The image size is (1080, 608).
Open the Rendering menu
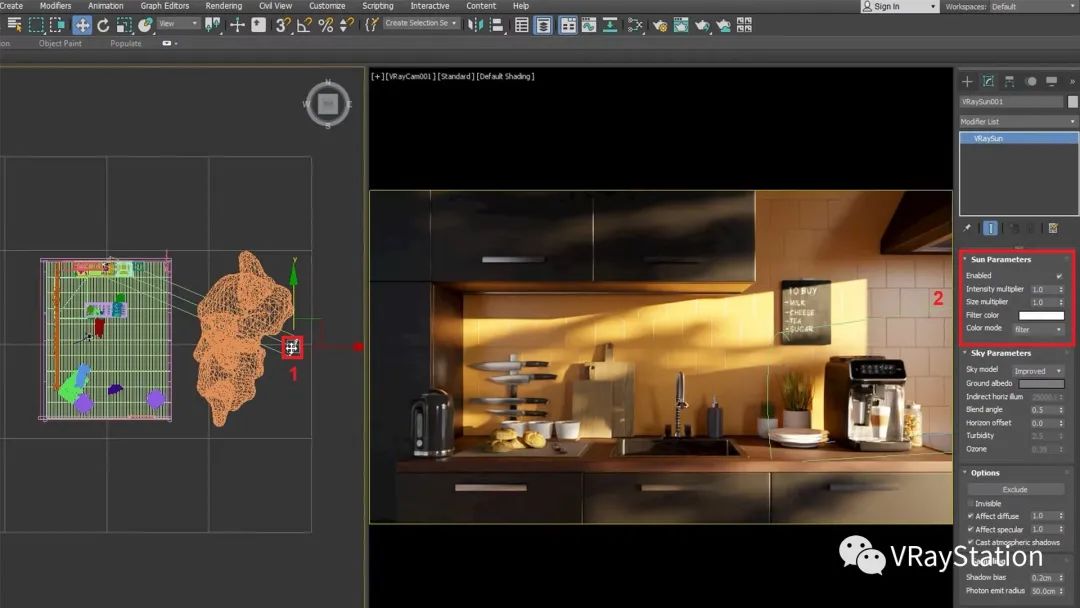223,6
